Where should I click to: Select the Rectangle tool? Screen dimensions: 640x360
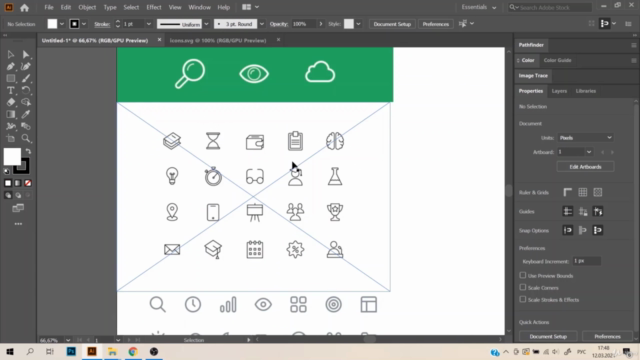[x=11, y=78]
